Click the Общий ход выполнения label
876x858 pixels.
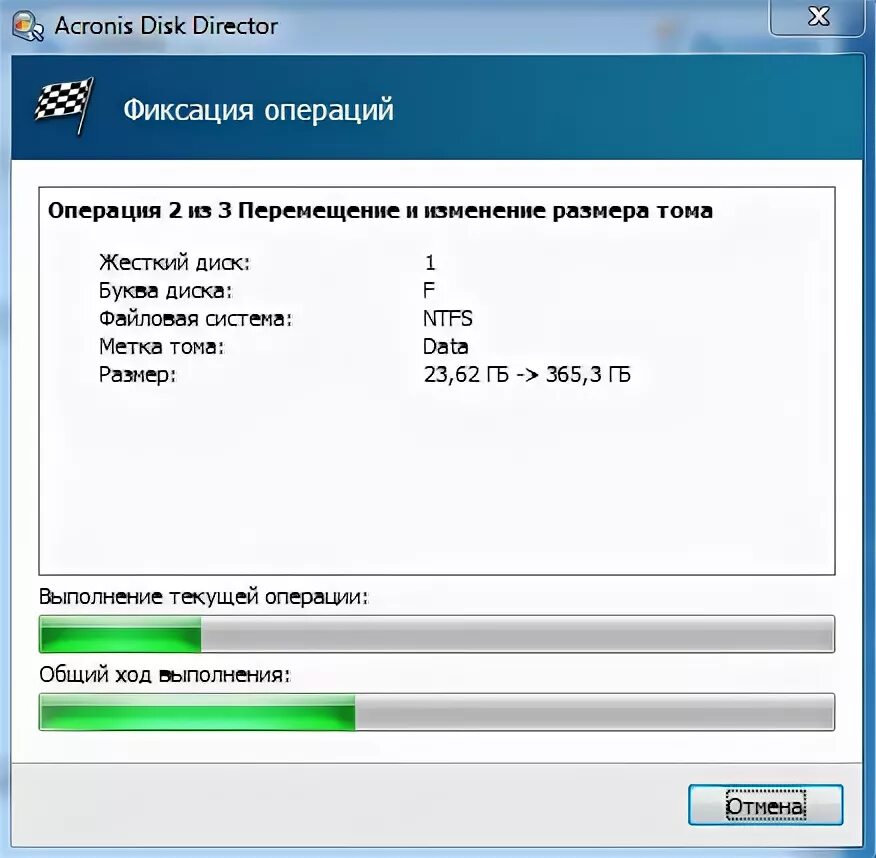click(x=165, y=675)
